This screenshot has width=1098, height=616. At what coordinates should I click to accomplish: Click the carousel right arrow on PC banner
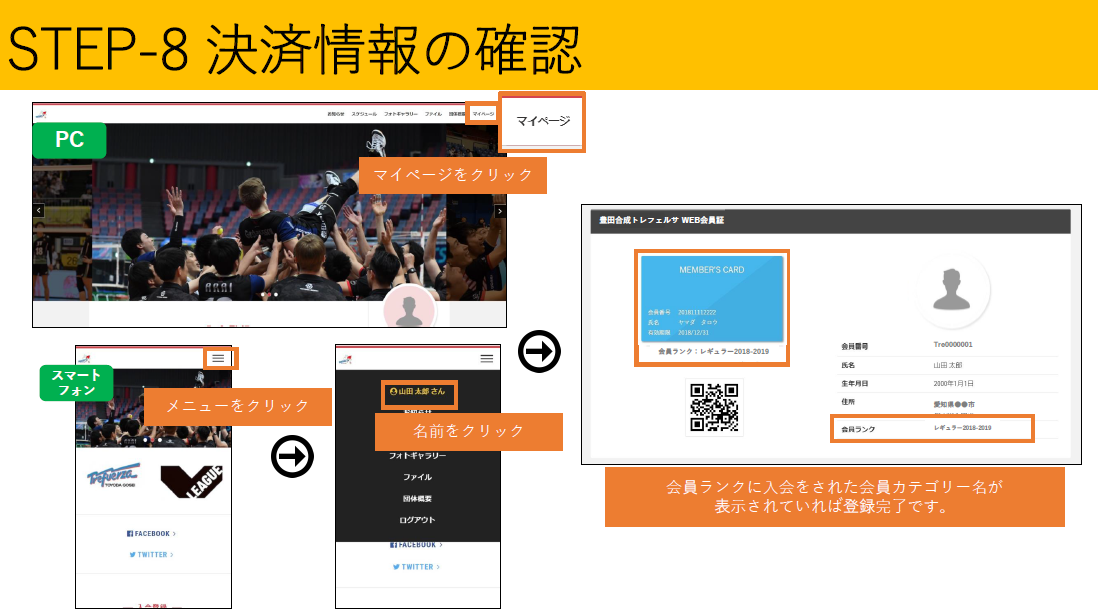pyautogui.click(x=500, y=211)
